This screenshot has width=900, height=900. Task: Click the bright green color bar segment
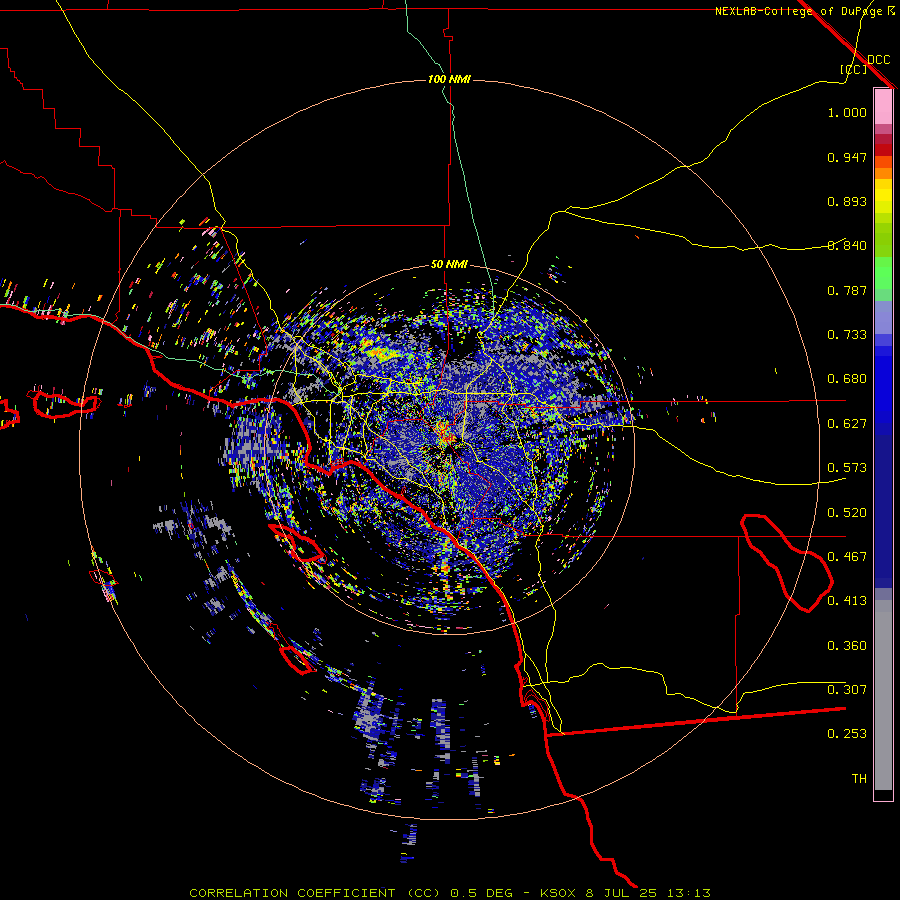(x=883, y=273)
